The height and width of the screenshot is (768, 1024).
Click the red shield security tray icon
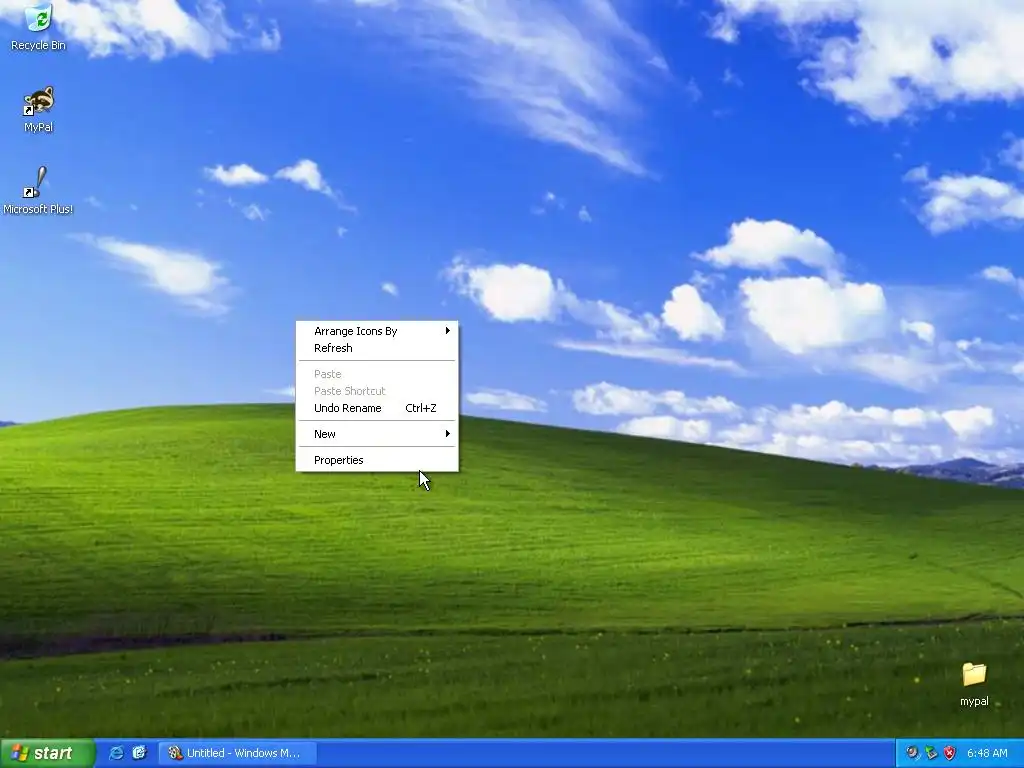coord(950,753)
